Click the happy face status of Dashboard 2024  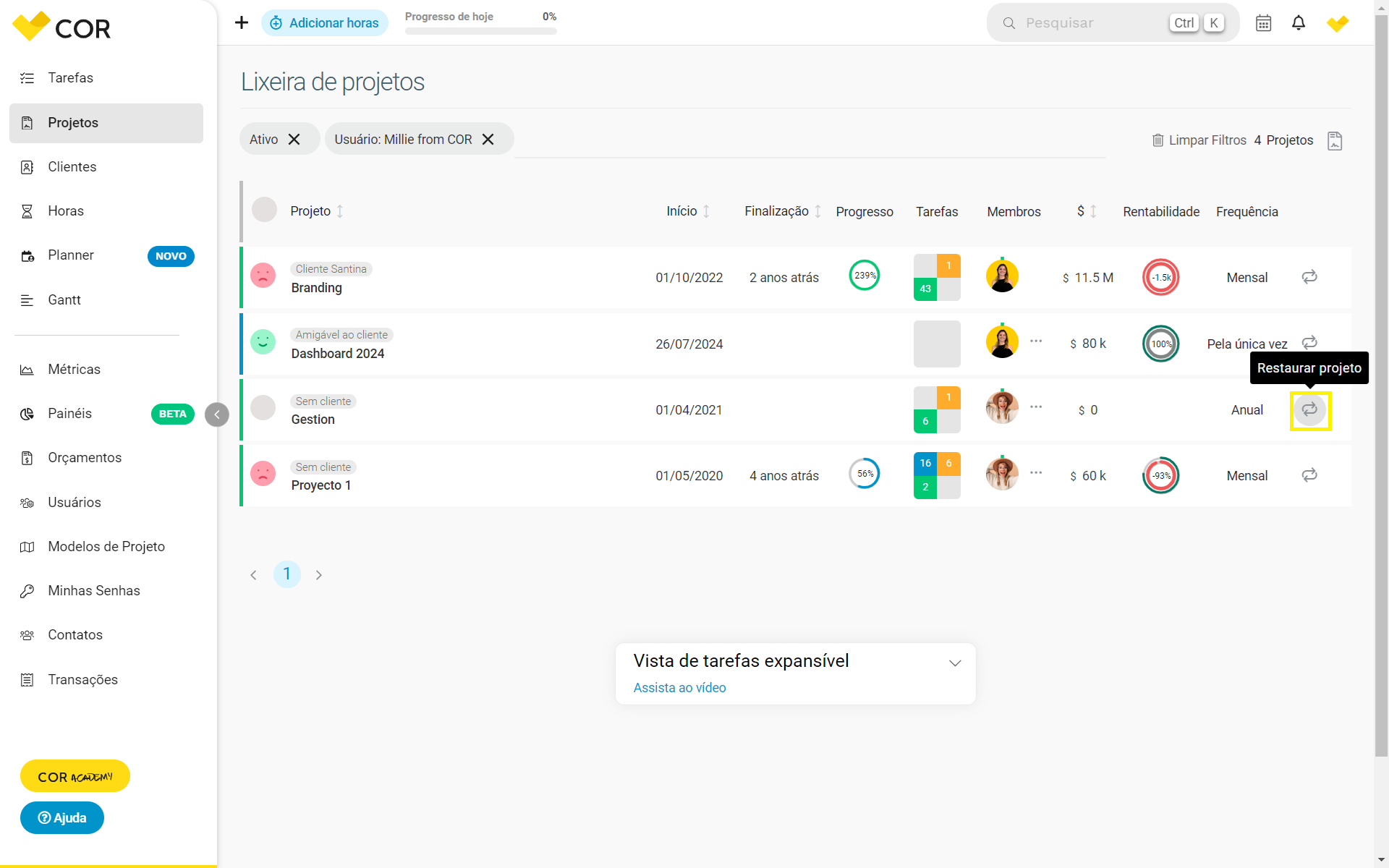click(263, 341)
